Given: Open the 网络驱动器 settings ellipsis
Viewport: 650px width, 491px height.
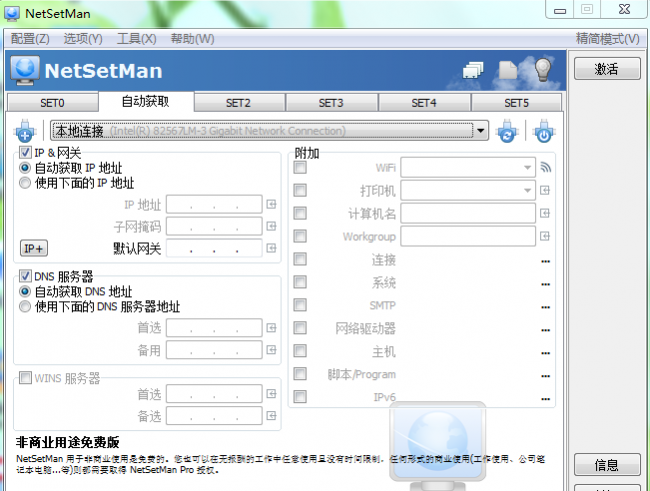Looking at the screenshot, I should (546, 330).
